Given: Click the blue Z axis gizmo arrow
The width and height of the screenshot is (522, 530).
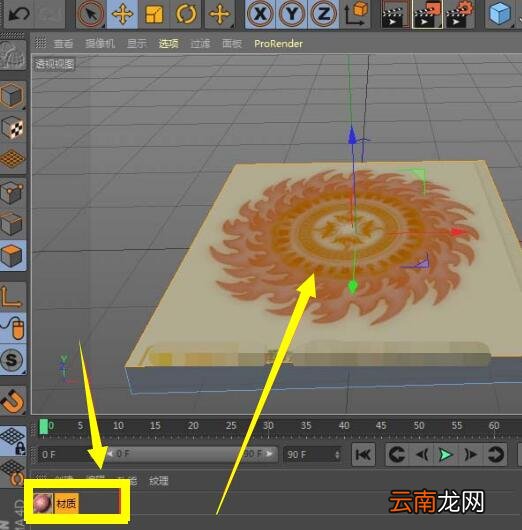Looking at the screenshot, I should pos(352,135).
